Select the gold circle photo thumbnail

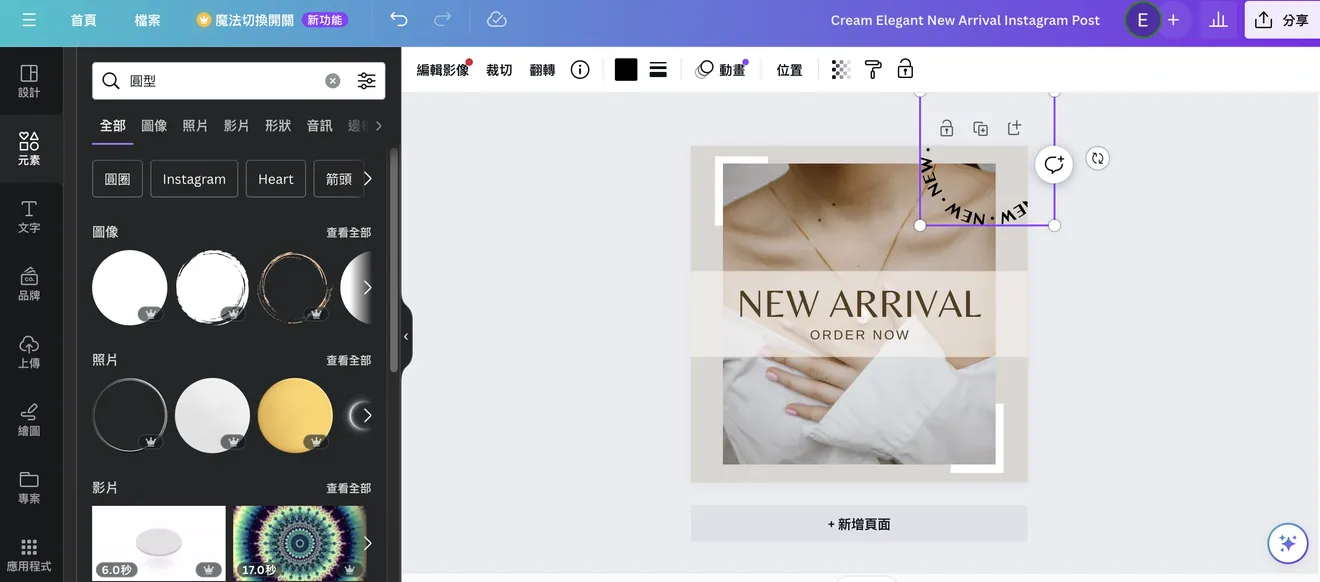coord(295,415)
